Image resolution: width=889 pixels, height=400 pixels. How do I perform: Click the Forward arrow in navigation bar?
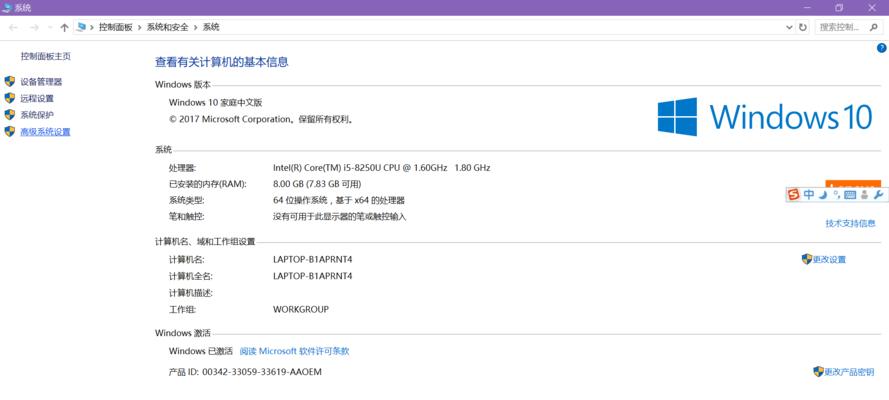tap(34, 27)
